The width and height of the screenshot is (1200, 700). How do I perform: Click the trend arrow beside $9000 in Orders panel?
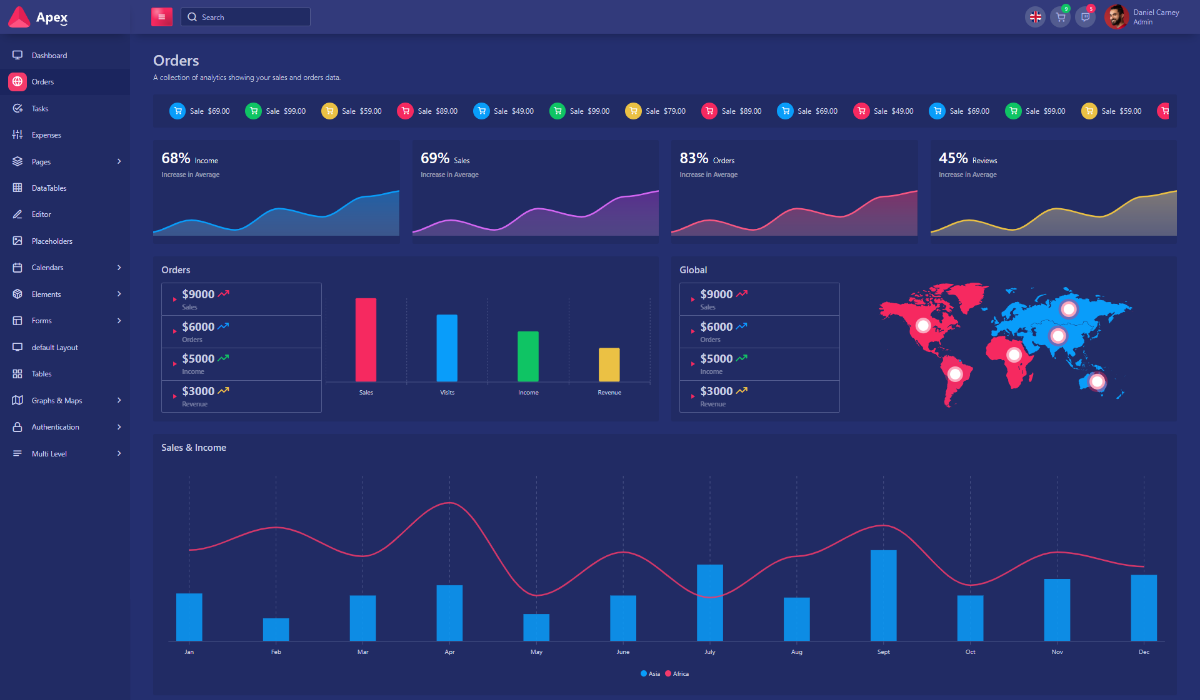[224, 294]
